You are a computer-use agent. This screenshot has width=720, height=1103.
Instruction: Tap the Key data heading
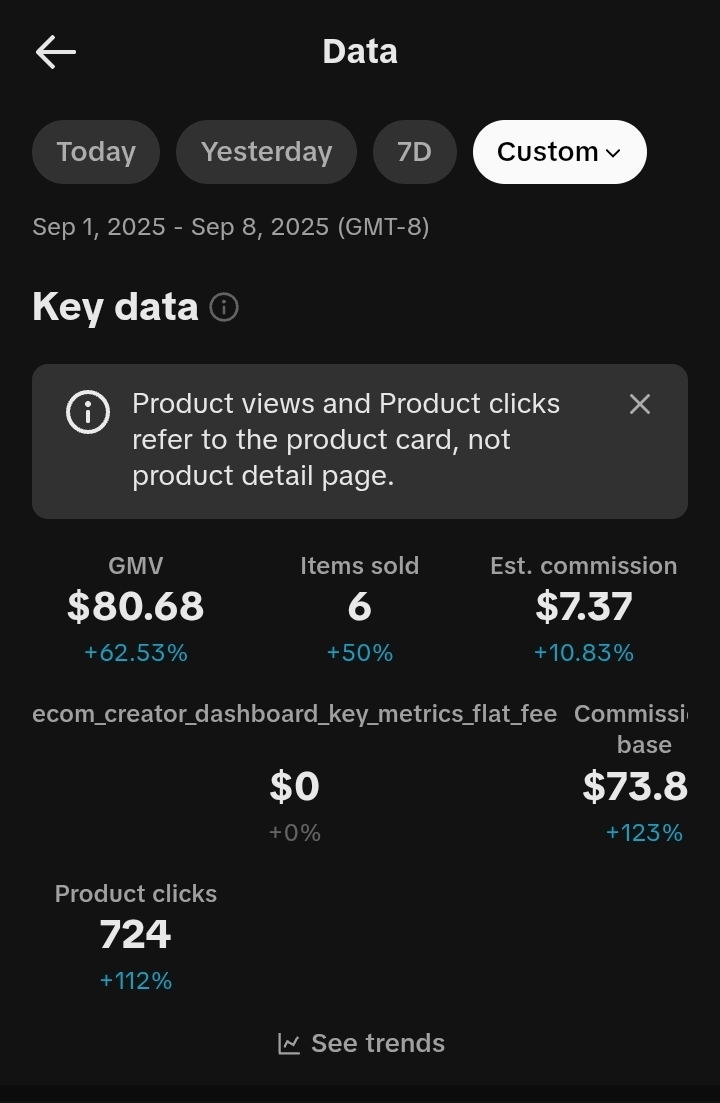[x=115, y=307]
